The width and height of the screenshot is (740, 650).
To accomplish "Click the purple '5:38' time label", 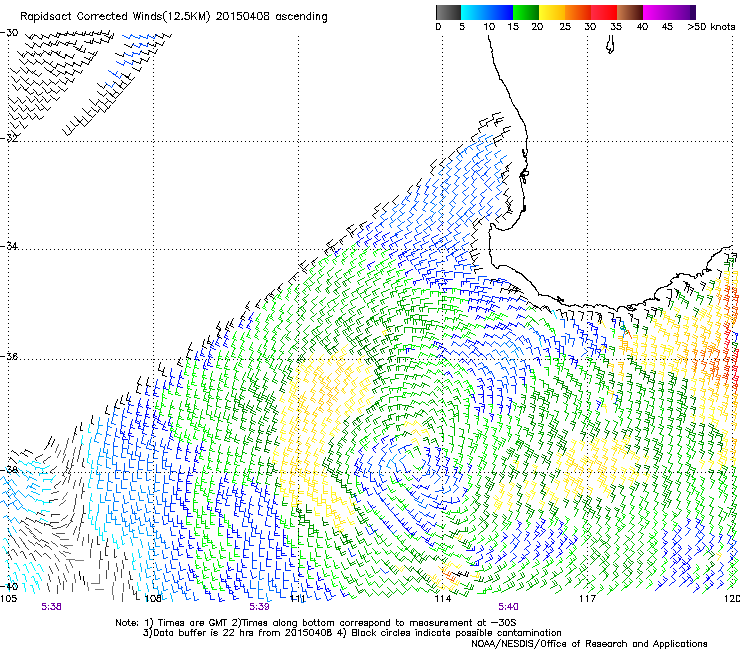I will point(51,607).
